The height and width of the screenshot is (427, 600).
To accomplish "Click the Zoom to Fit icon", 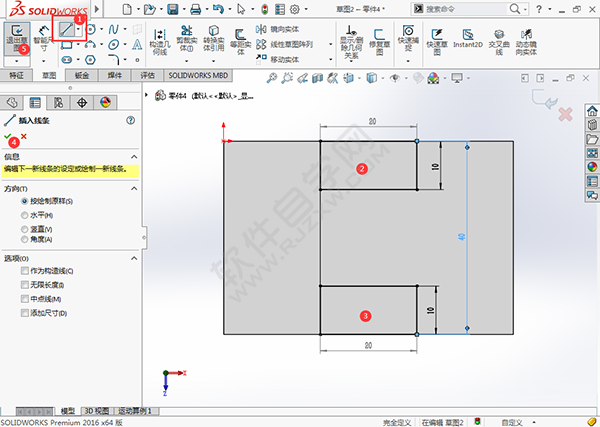I will click(271, 78).
